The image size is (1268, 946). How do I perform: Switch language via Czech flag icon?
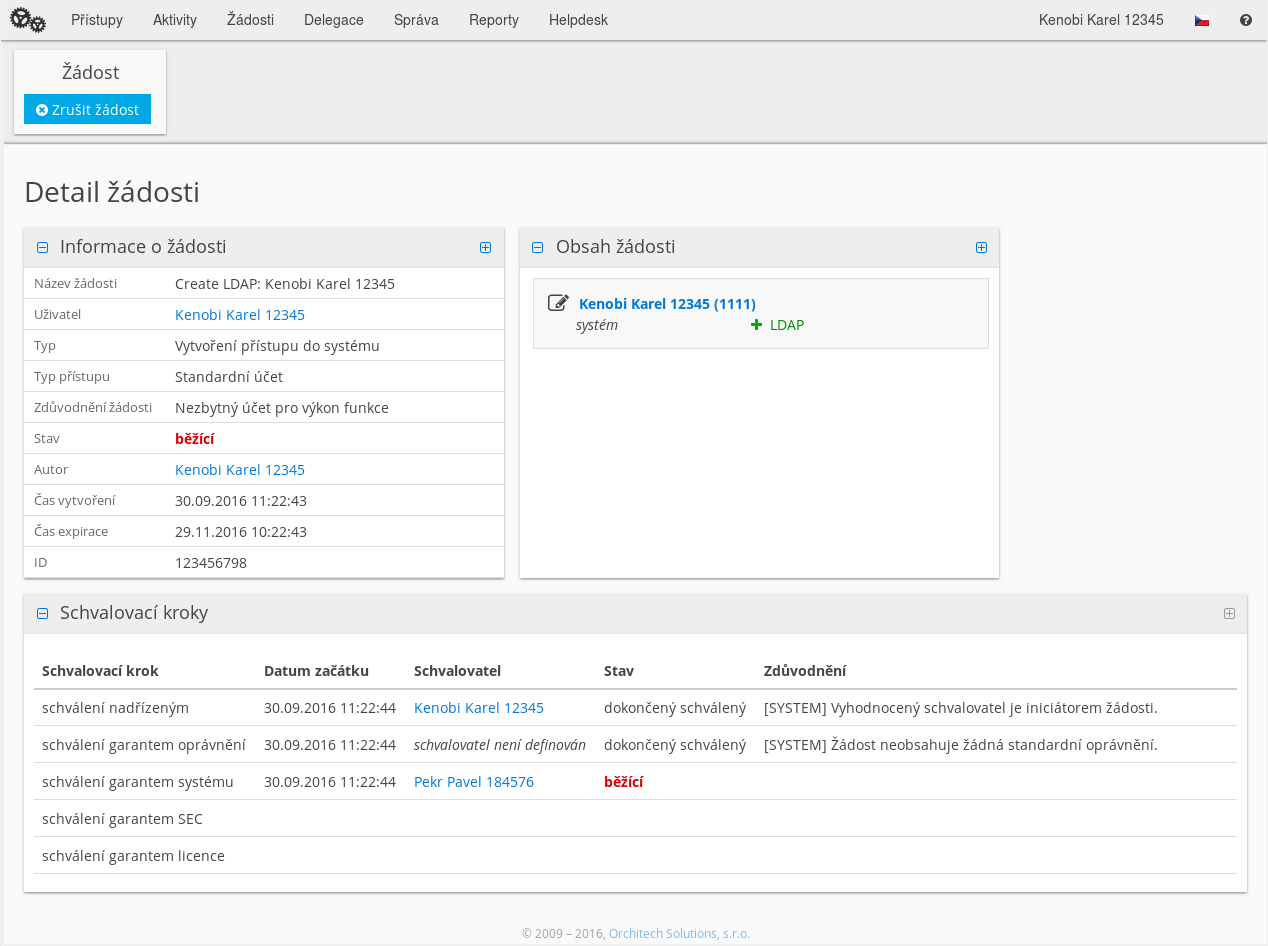pos(1202,20)
